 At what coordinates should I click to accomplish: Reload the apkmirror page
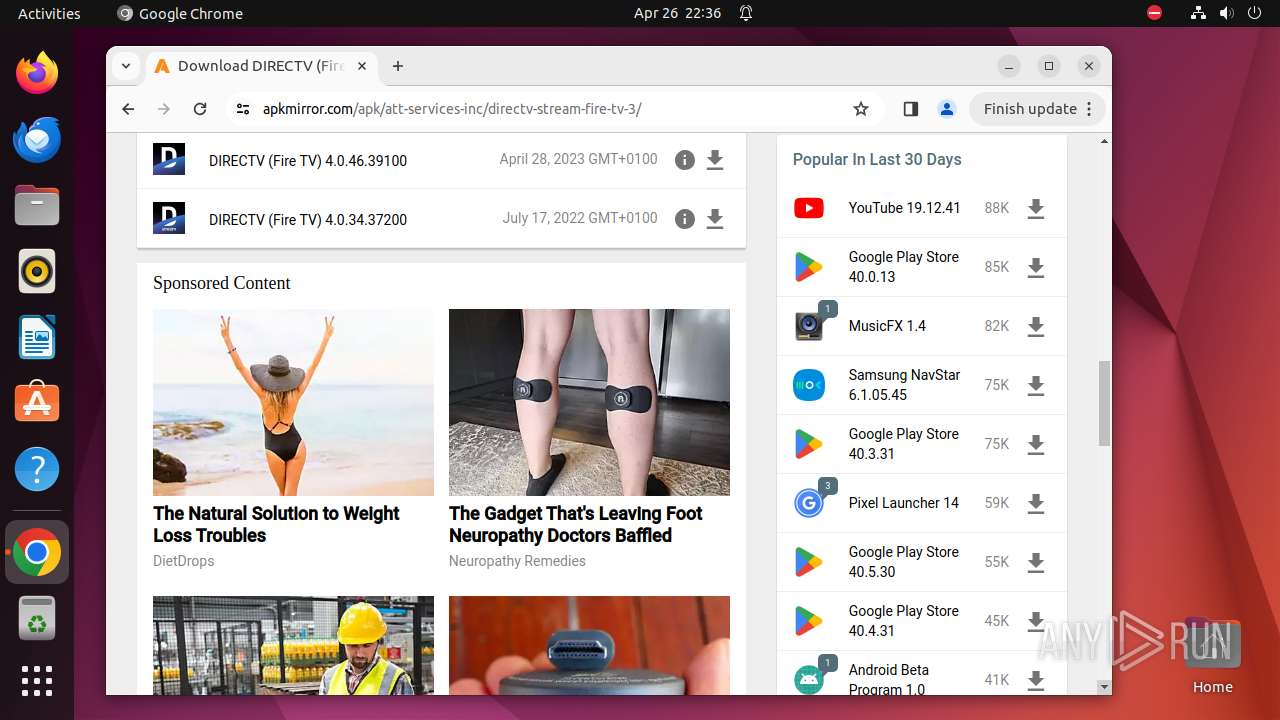pos(200,109)
